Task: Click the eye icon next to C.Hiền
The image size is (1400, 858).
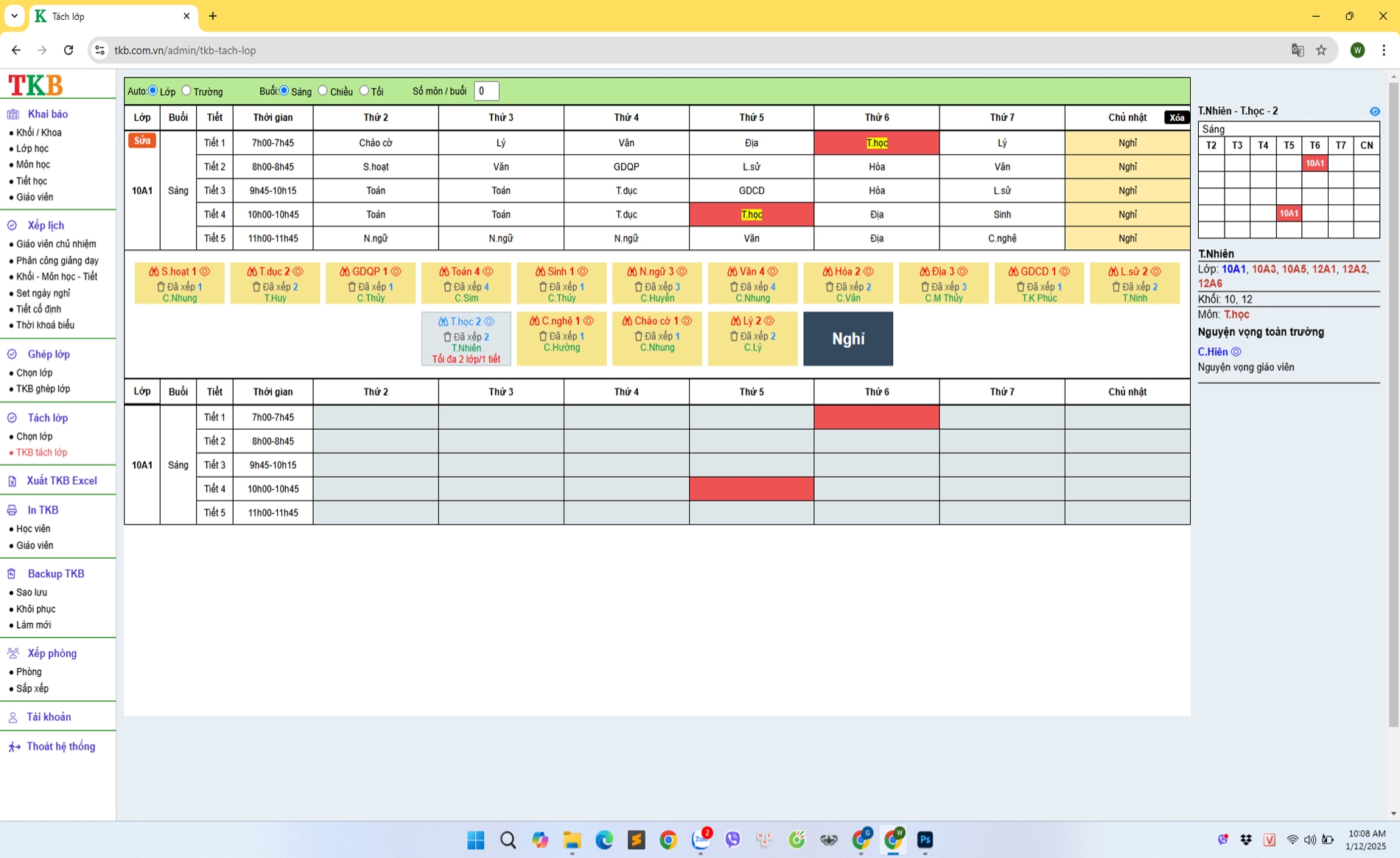Action: coord(1236,352)
